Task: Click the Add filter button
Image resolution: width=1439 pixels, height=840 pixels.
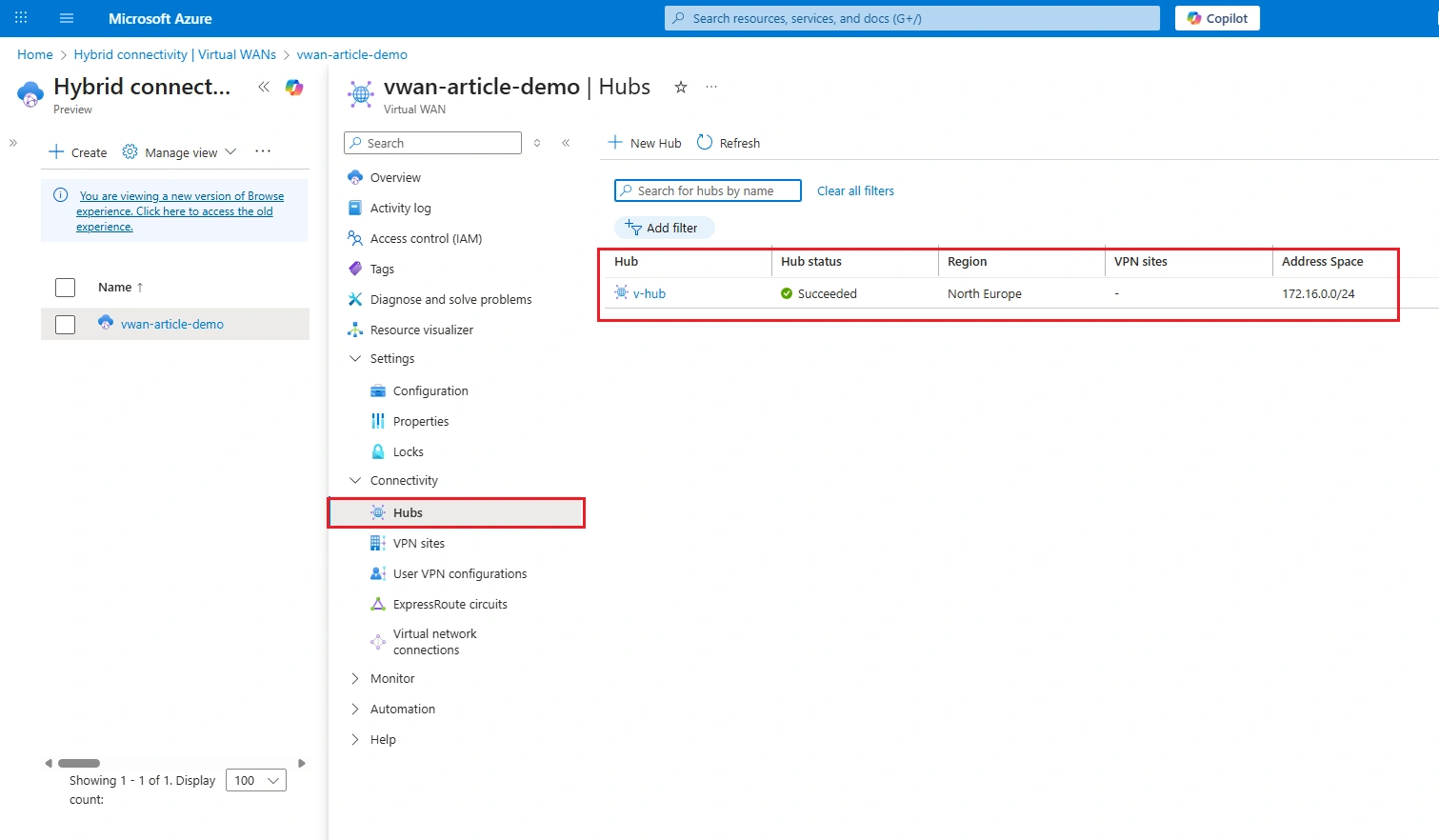Action: tap(664, 228)
